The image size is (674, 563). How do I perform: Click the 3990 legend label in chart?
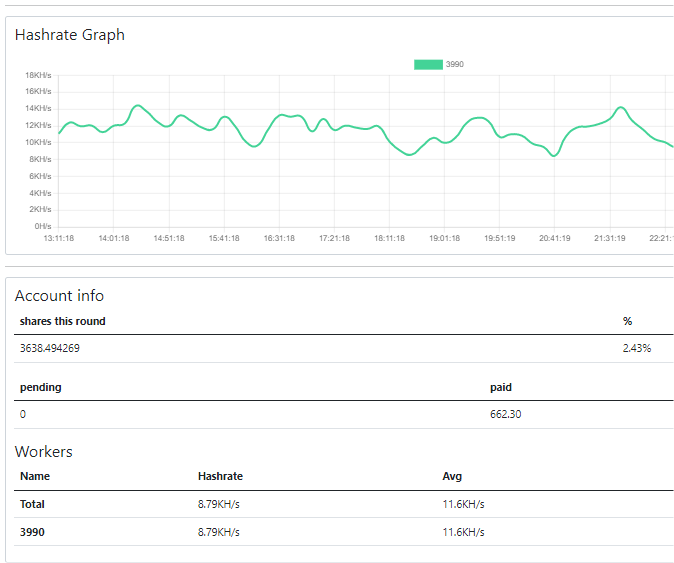[454, 64]
